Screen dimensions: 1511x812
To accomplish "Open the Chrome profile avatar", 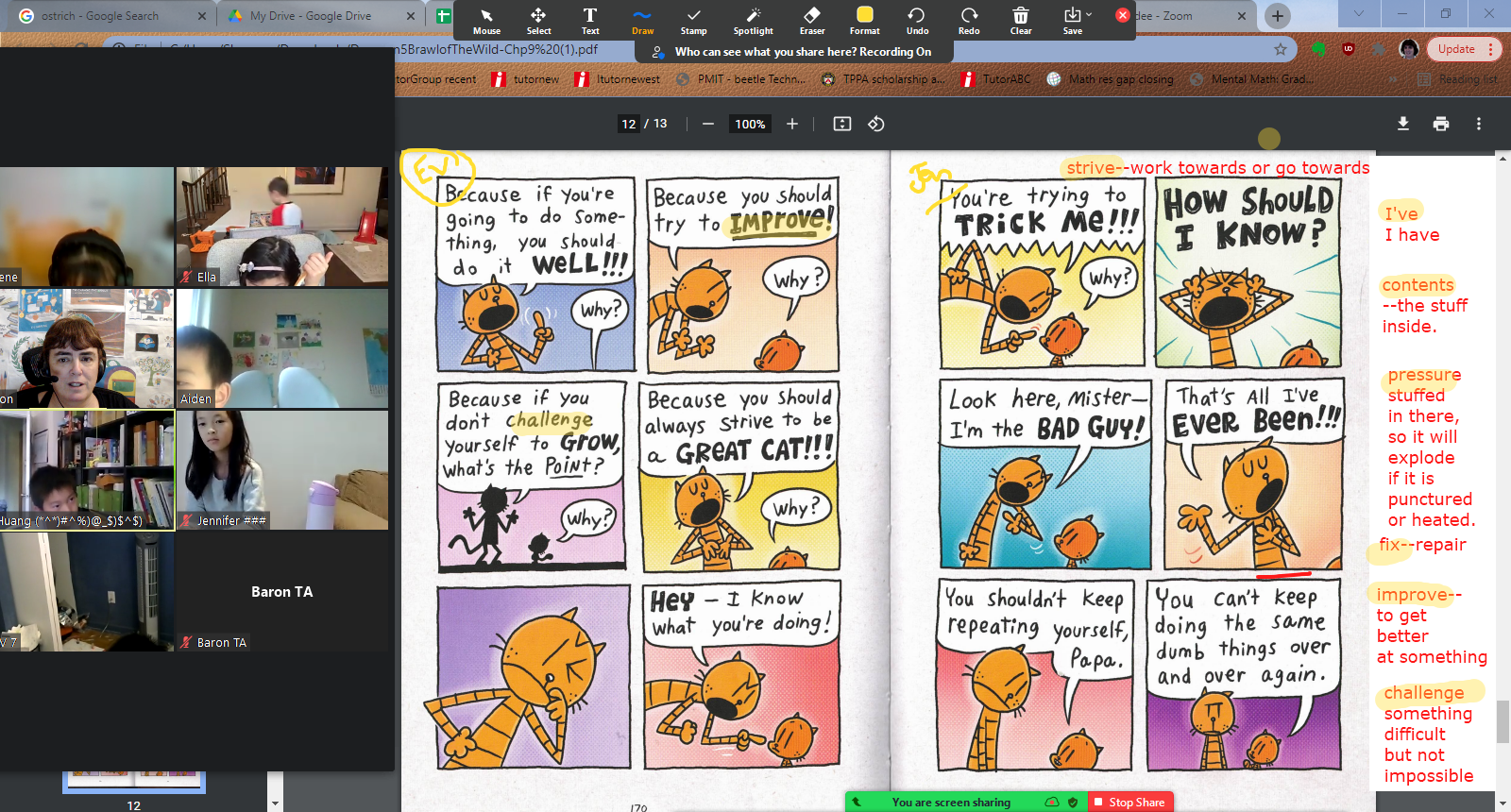I will coord(1409,49).
